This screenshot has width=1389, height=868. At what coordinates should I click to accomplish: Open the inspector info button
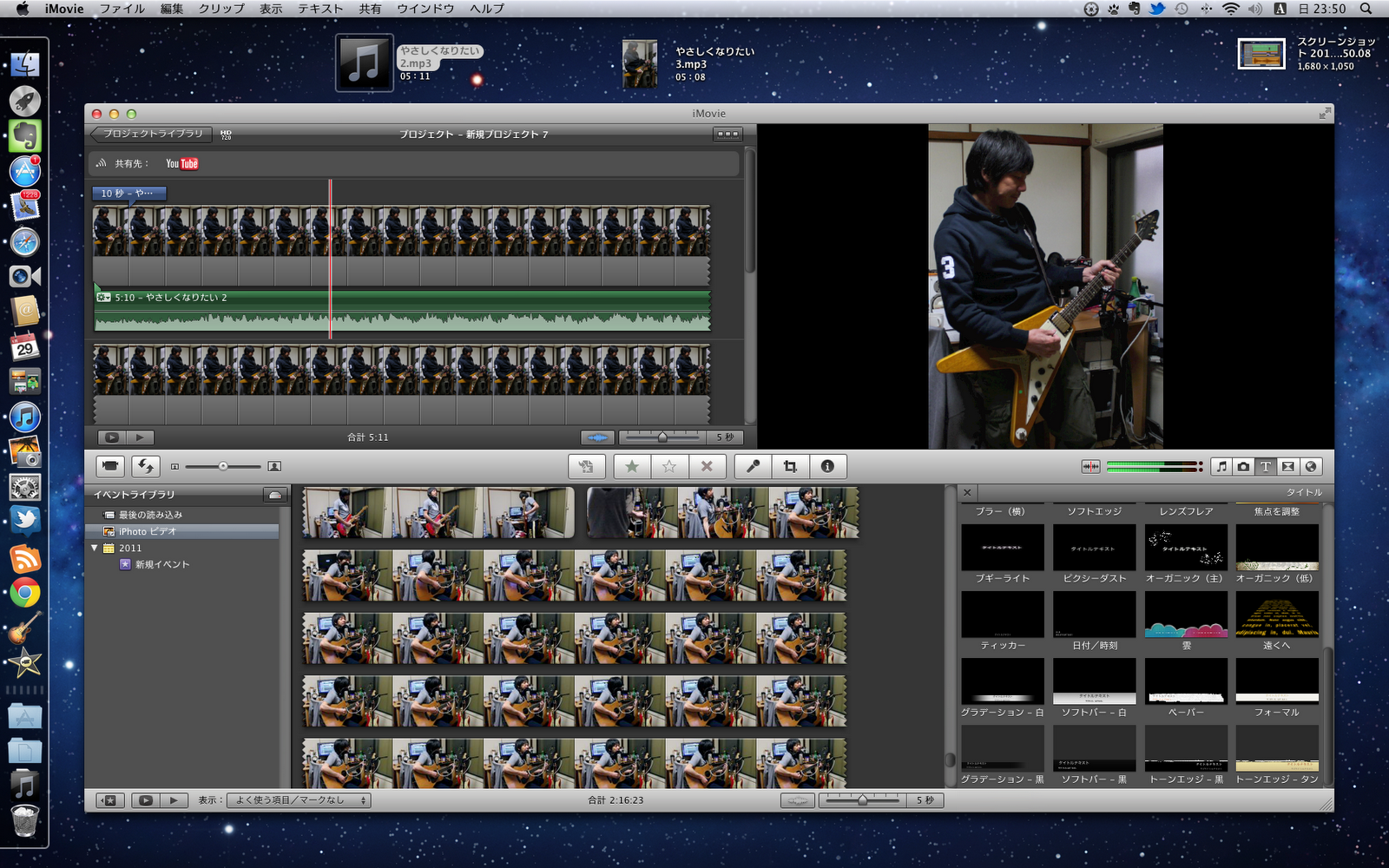tap(827, 466)
